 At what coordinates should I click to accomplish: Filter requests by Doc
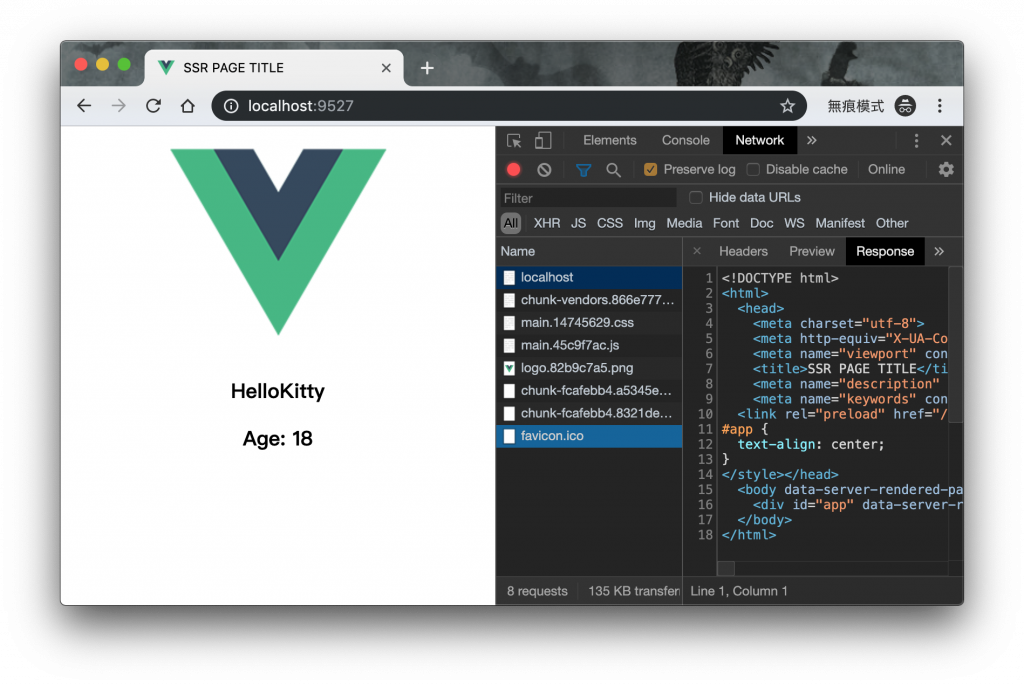pos(761,223)
